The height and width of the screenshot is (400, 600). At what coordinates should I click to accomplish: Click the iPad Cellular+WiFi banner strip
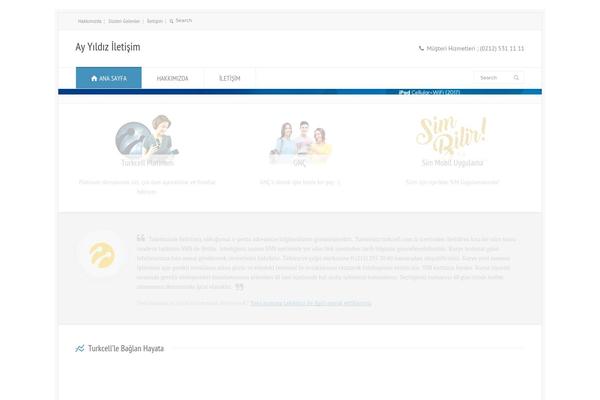(x=300, y=92)
